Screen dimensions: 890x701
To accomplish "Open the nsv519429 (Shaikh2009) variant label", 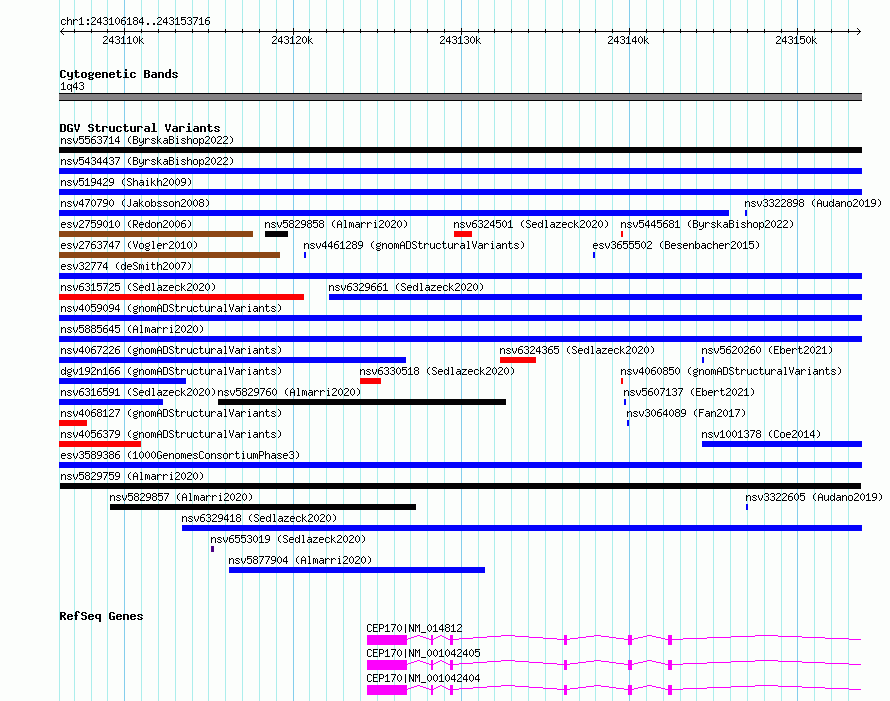I will click(x=126, y=182).
